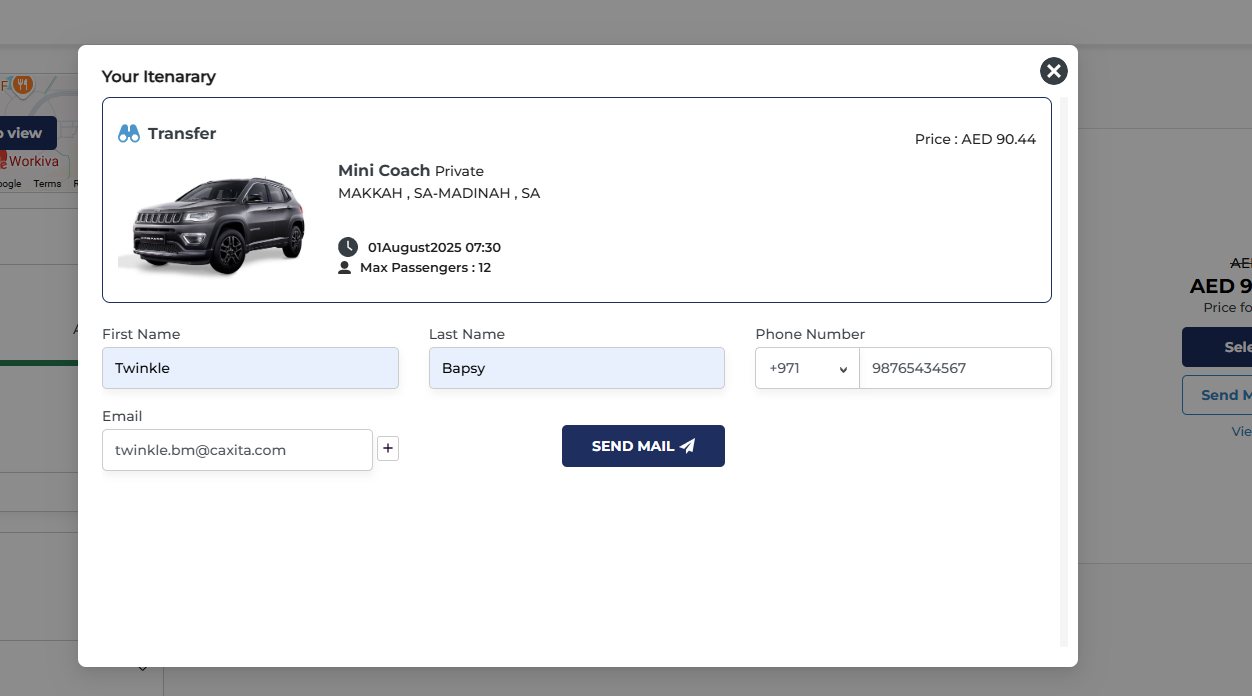The height and width of the screenshot is (696, 1252).
Task: Click the plus icon to add another email
Action: point(388,449)
